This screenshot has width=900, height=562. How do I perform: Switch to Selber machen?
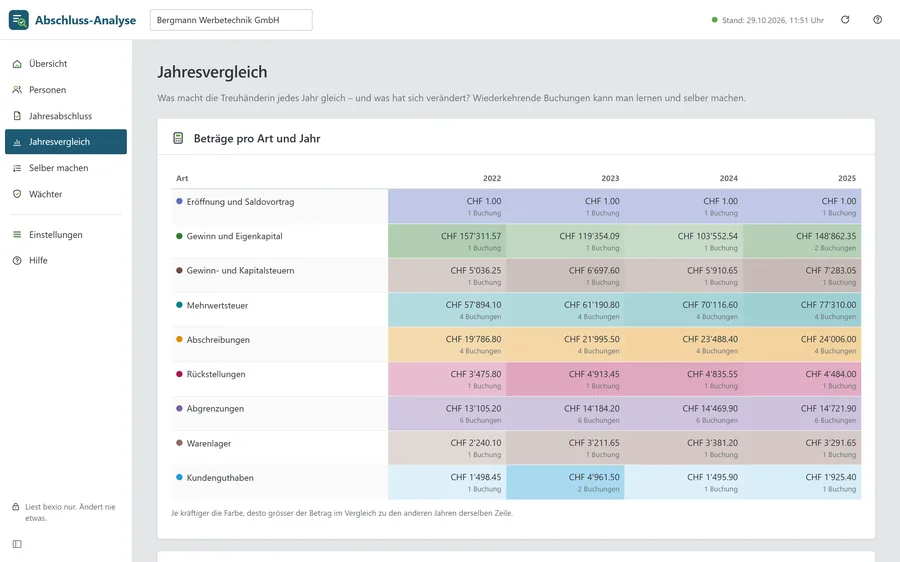click(x=66, y=168)
